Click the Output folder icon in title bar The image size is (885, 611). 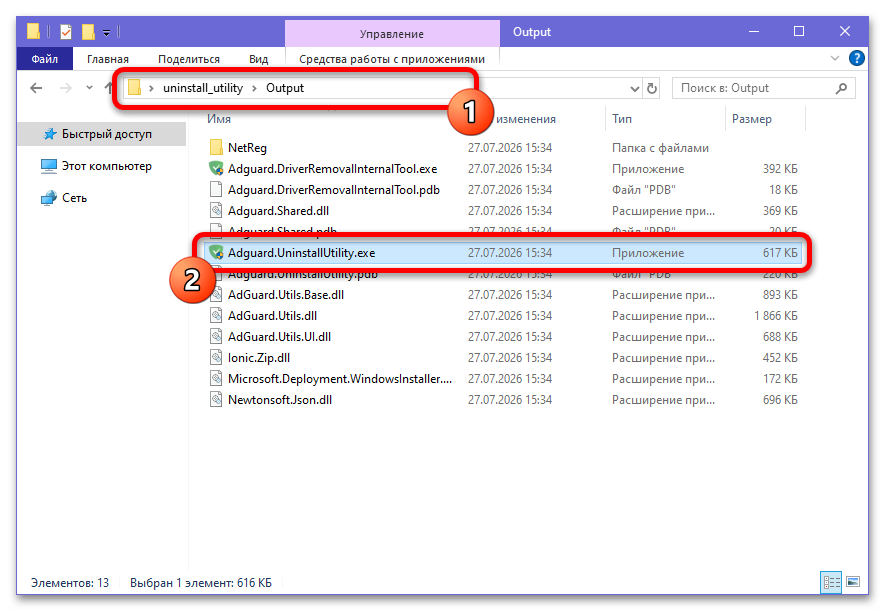(33, 31)
